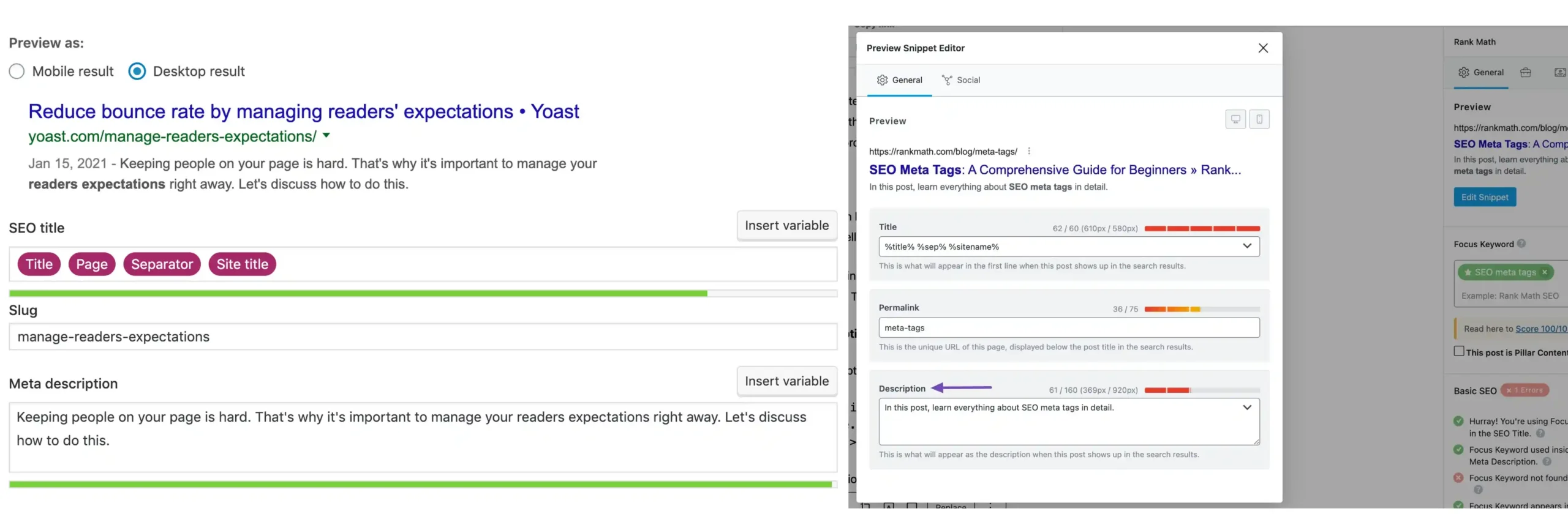Open the kebab menu beside the rankmath URL
Image resolution: width=1568 pixels, height=514 pixels.
point(1030,151)
